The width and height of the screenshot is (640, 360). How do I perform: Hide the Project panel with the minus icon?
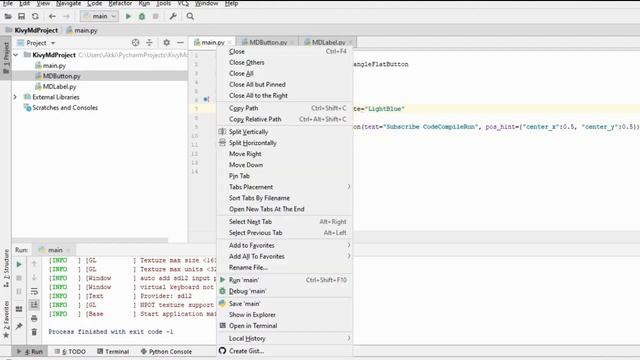tap(180, 42)
